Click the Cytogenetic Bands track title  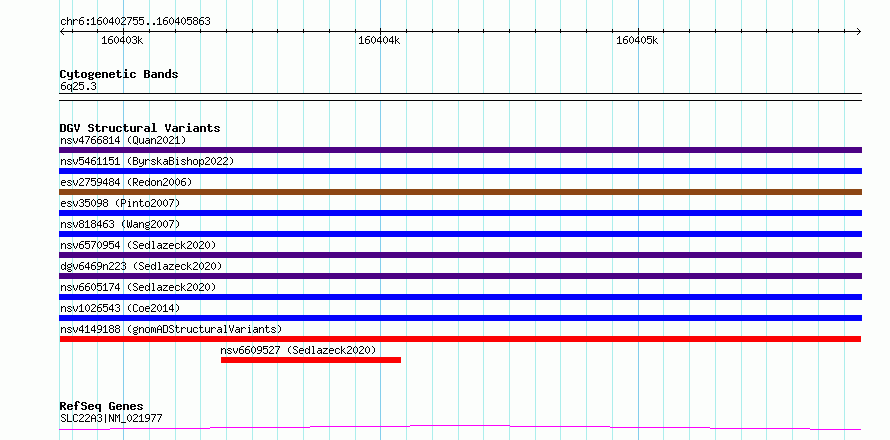click(119, 74)
